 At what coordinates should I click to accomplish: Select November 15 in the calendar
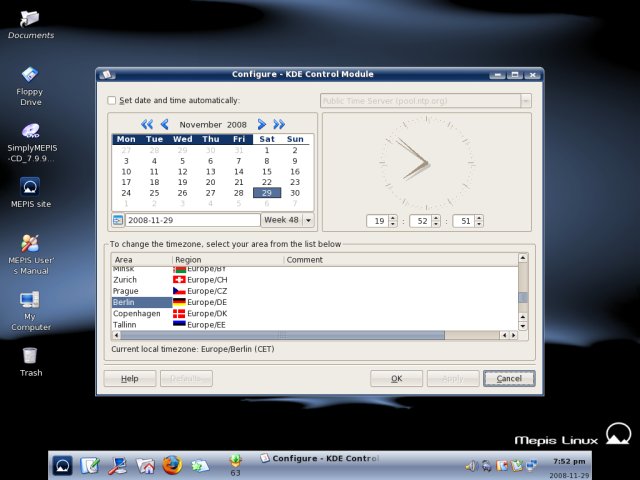267,171
